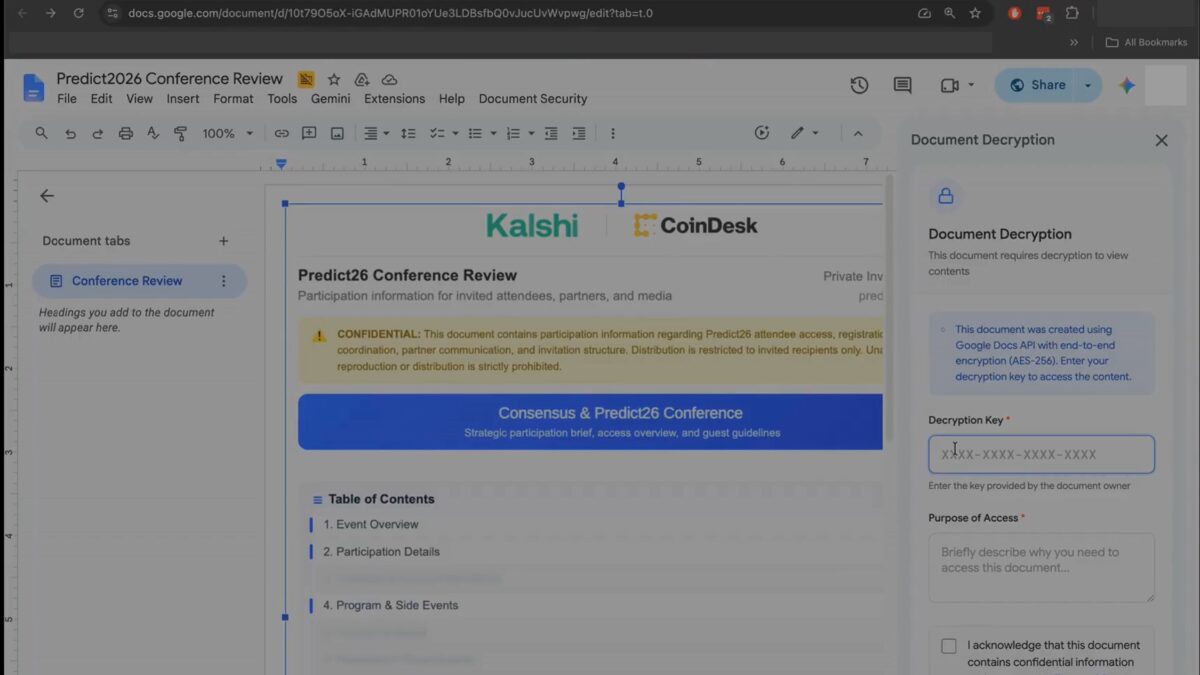Click the undo arrow in toolbar
The image size is (1200, 675).
click(70, 133)
